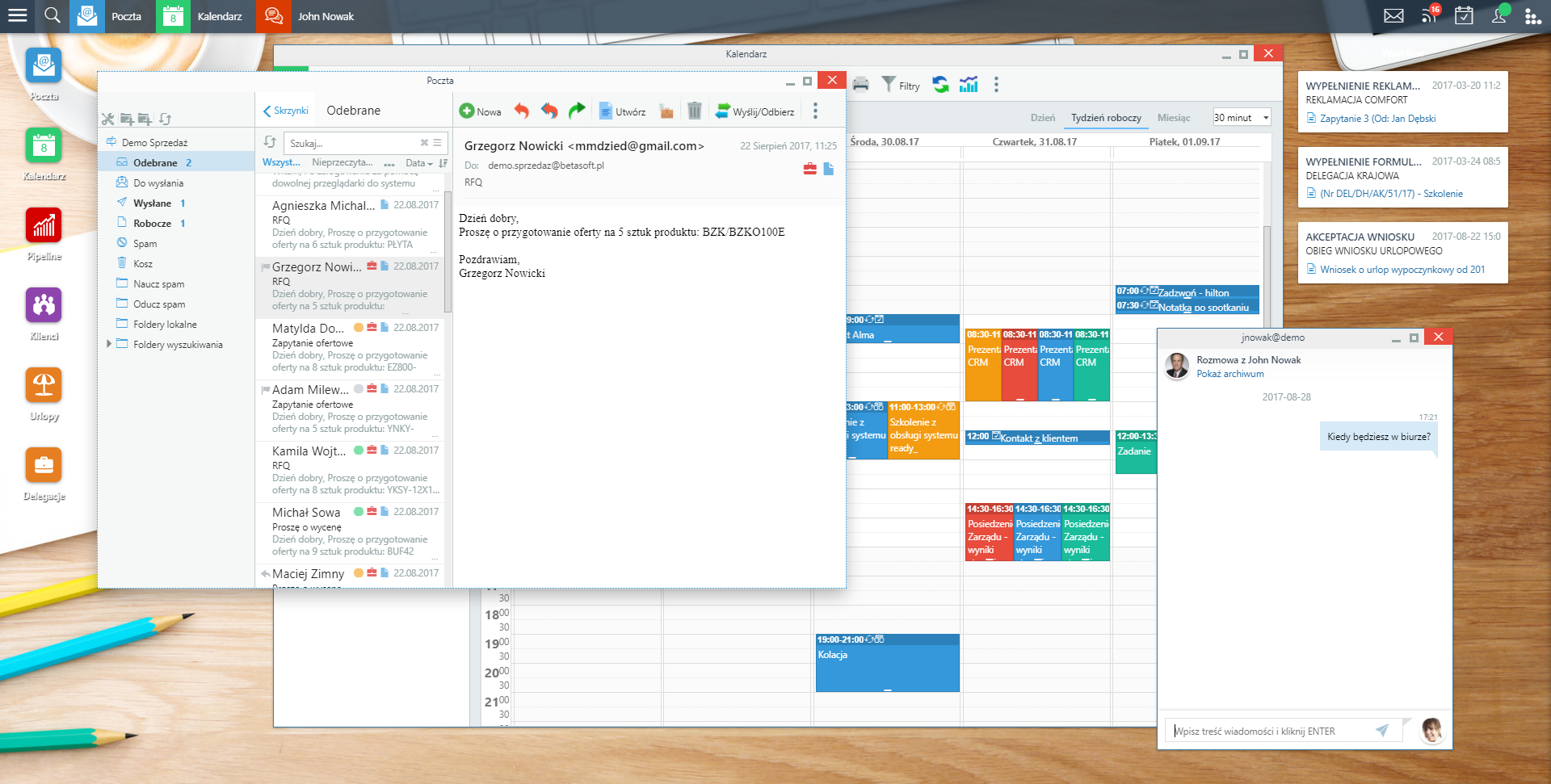1551x784 pixels.
Task: Click the reply arrow in mail toolbar
Action: click(522, 111)
